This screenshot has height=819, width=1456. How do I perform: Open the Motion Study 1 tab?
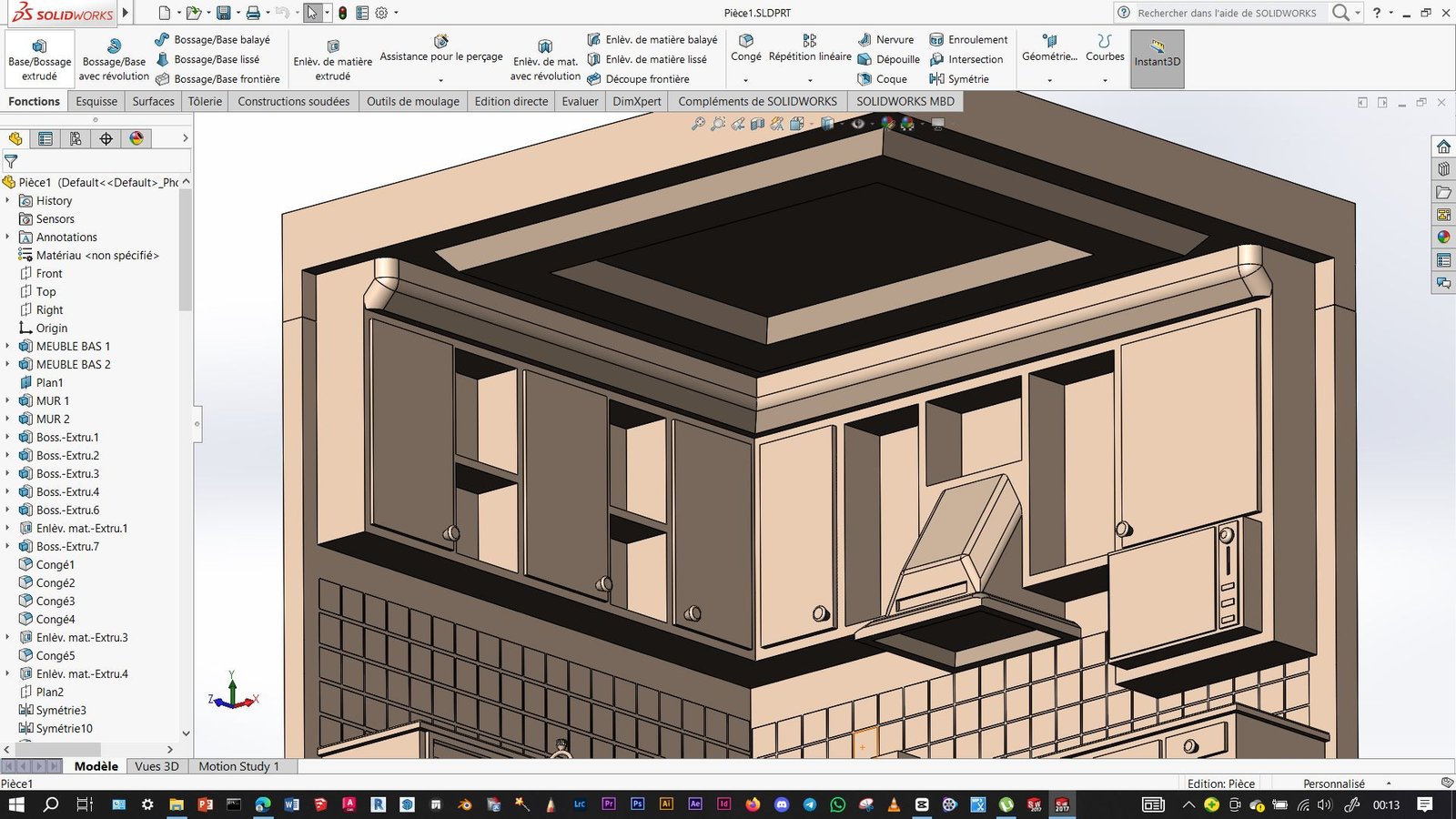tap(238, 766)
